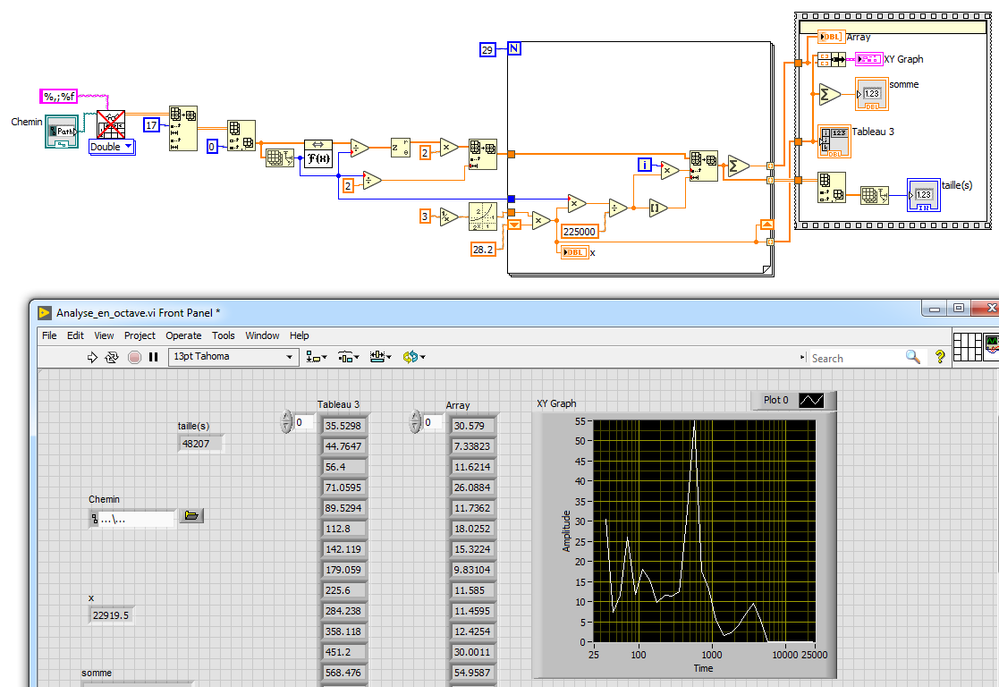Click the Array index stepper

coord(415,422)
